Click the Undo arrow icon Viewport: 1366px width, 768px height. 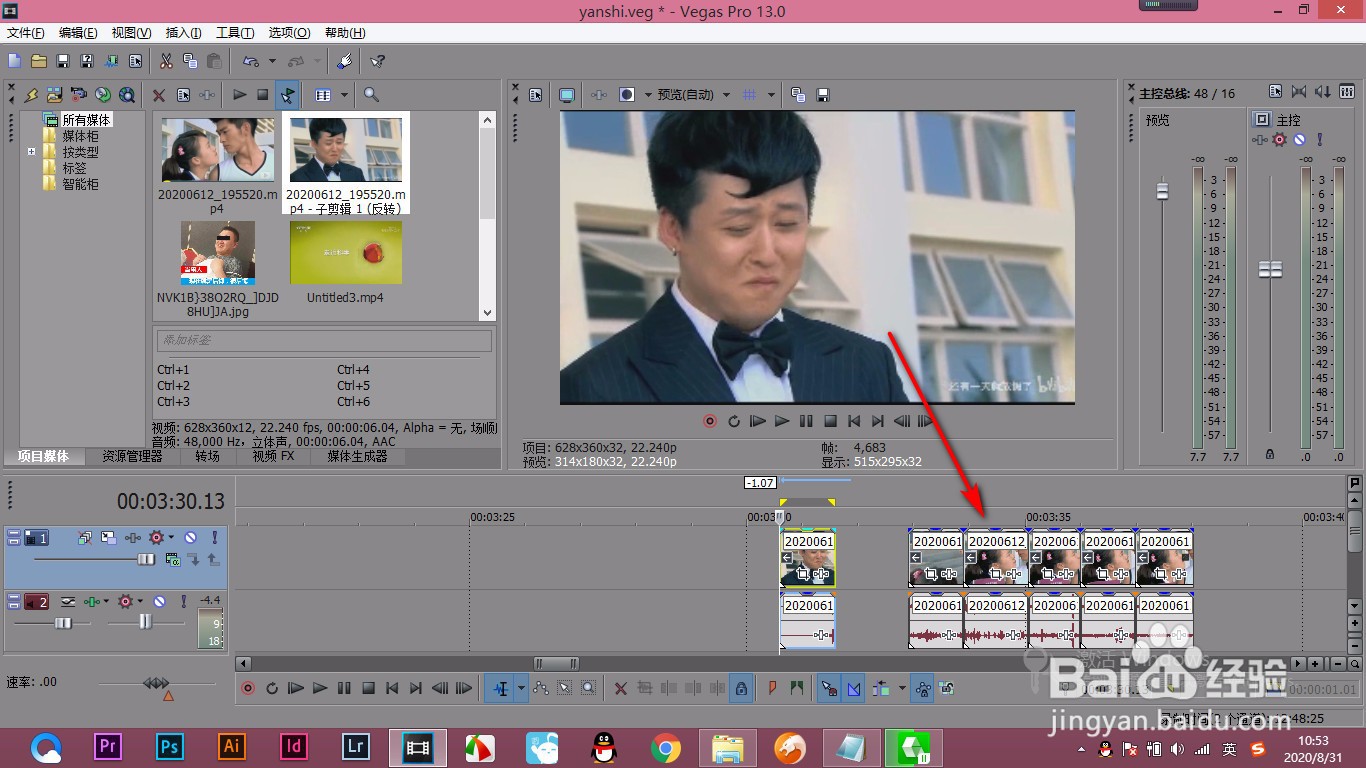tap(251, 61)
